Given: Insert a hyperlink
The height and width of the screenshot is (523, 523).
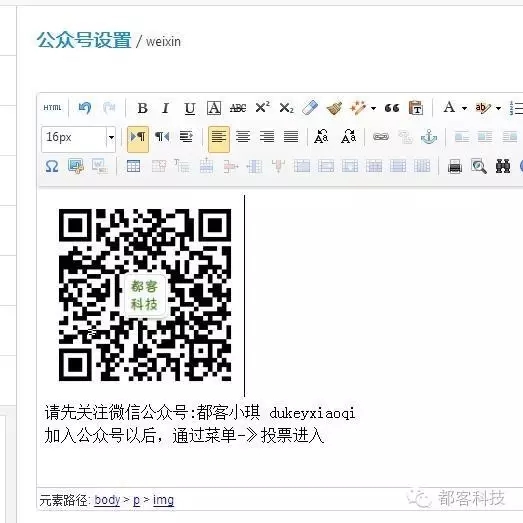Looking at the screenshot, I should coord(381,137).
